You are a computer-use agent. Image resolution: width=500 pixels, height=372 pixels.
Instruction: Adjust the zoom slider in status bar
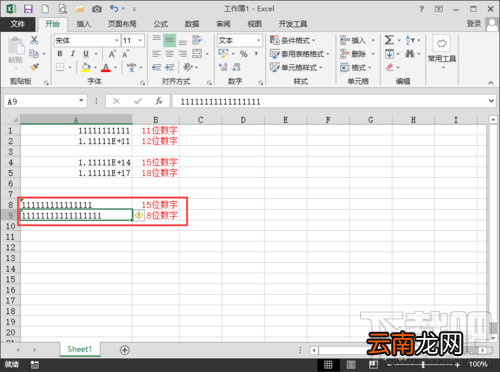coord(423,364)
